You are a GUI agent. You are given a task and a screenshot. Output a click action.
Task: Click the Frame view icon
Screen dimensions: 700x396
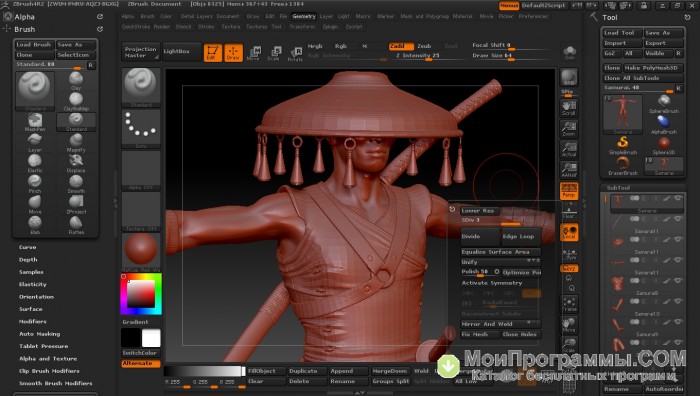coord(569,304)
